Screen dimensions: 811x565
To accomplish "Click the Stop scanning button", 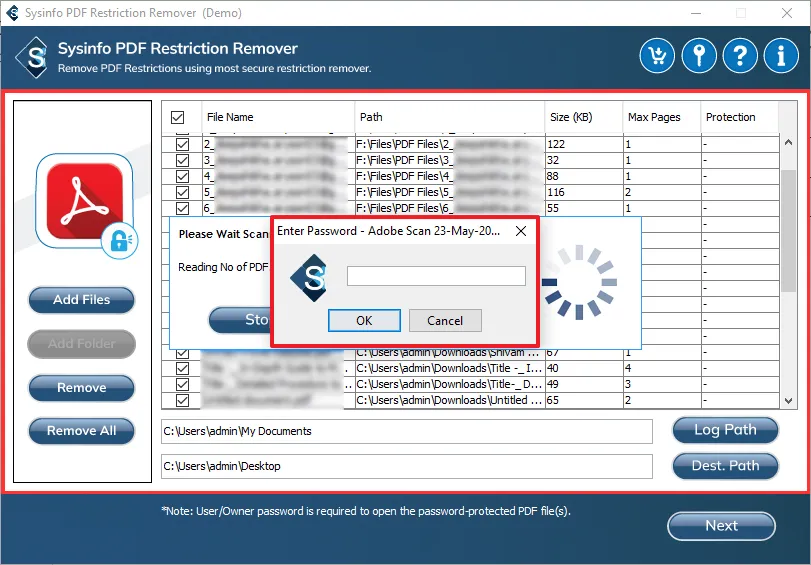I will (239, 320).
